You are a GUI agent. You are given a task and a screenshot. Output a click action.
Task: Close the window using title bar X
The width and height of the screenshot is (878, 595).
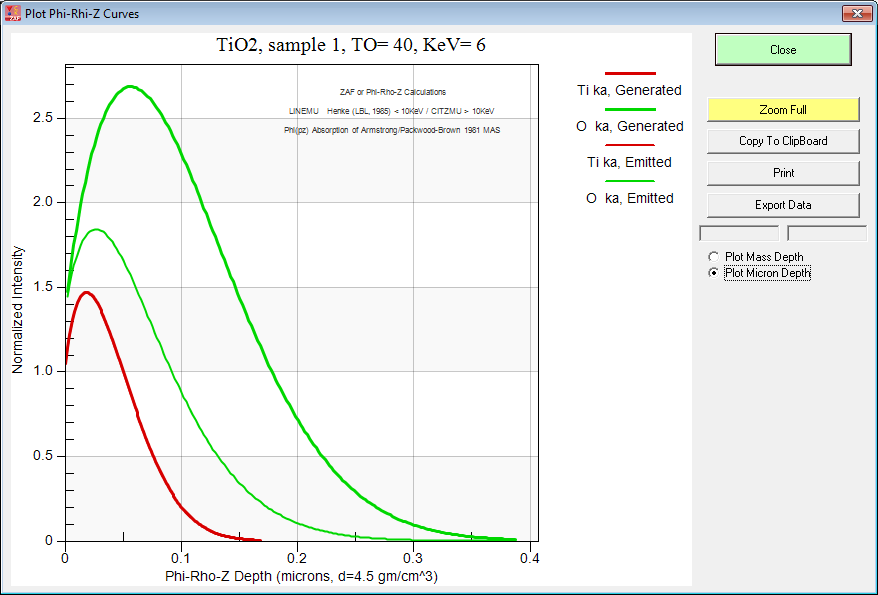click(854, 14)
